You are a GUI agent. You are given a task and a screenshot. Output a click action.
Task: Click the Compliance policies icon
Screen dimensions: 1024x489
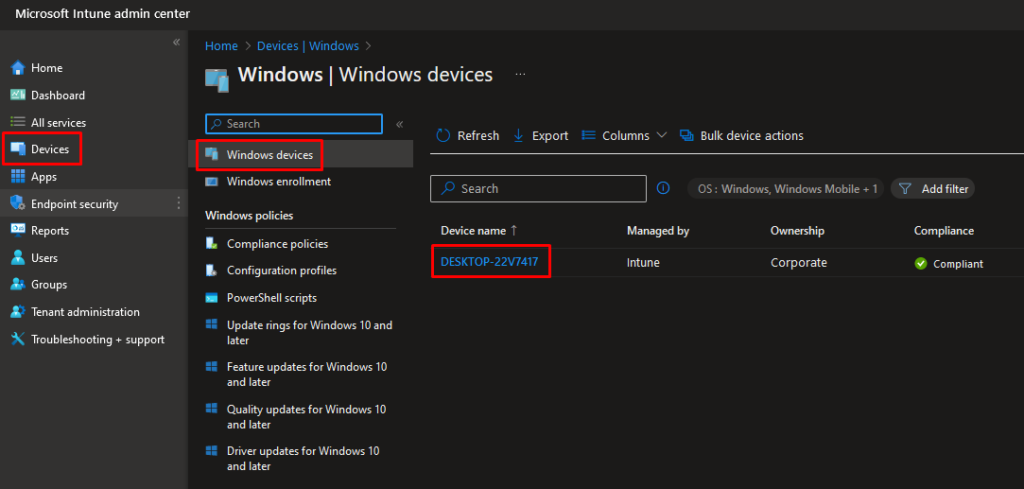point(211,244)
